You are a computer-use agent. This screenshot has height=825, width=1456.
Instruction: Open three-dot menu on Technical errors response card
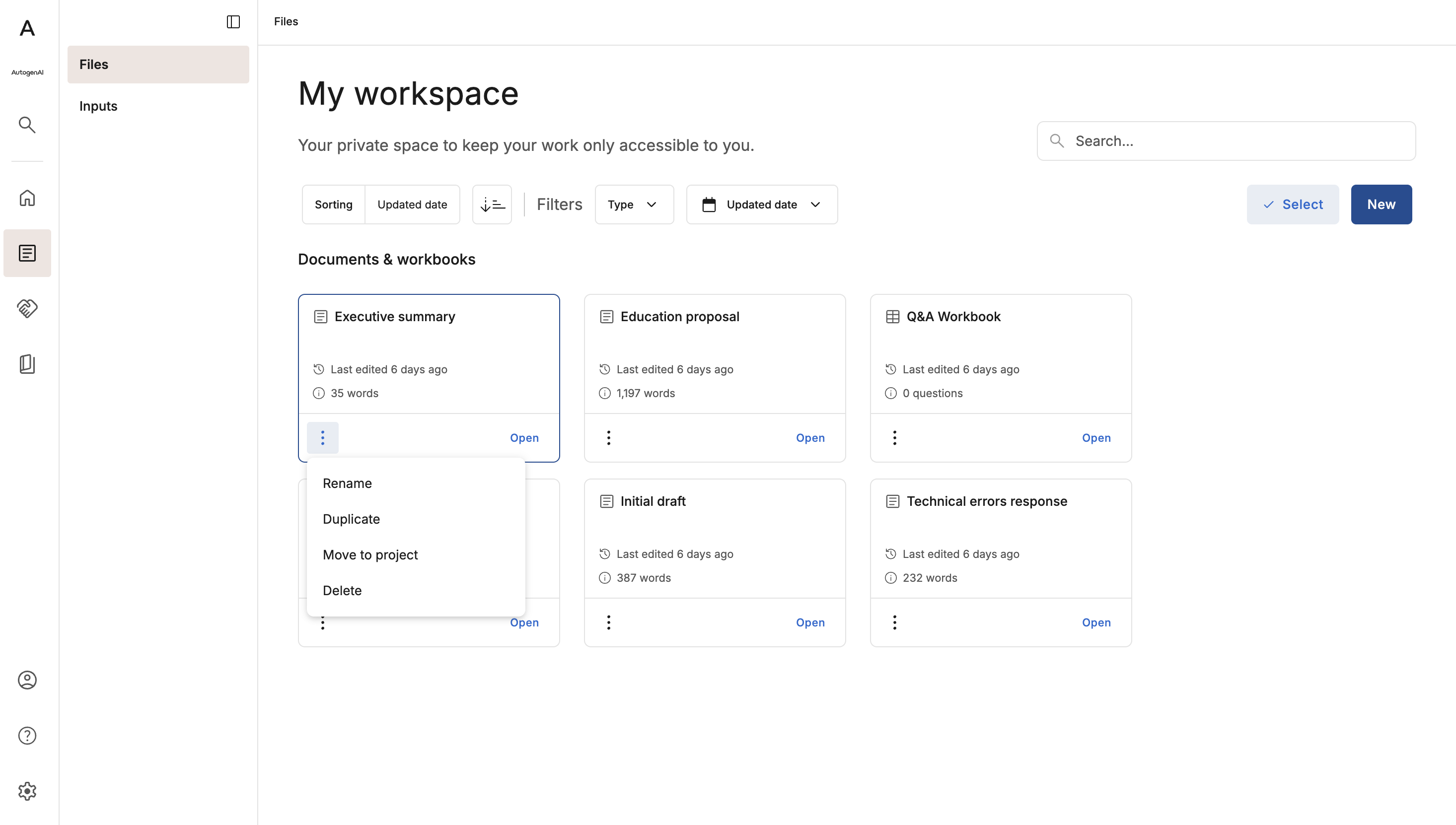point(894,622)
